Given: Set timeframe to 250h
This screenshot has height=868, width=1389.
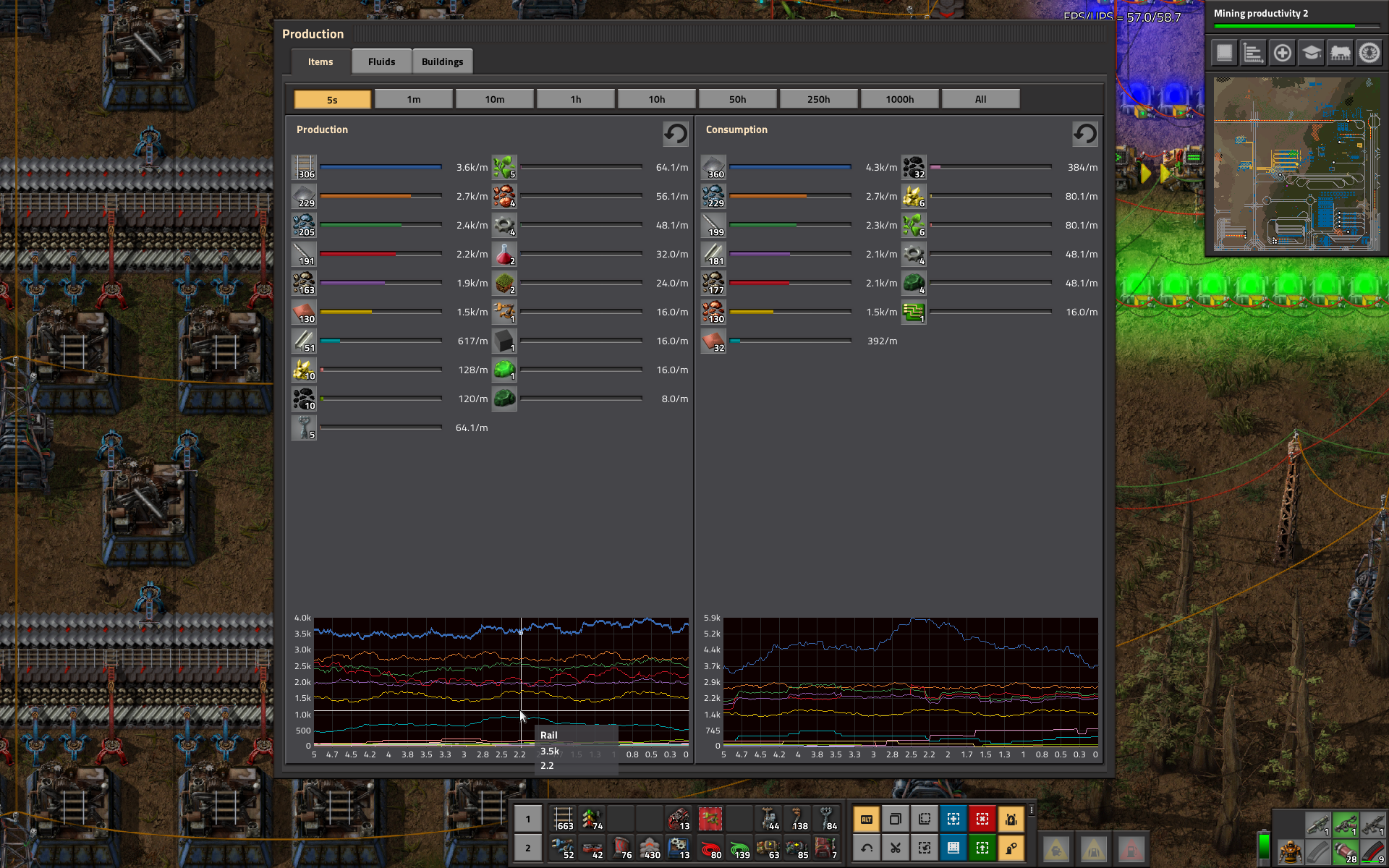Looking at the screenshot, I should 818,99.
